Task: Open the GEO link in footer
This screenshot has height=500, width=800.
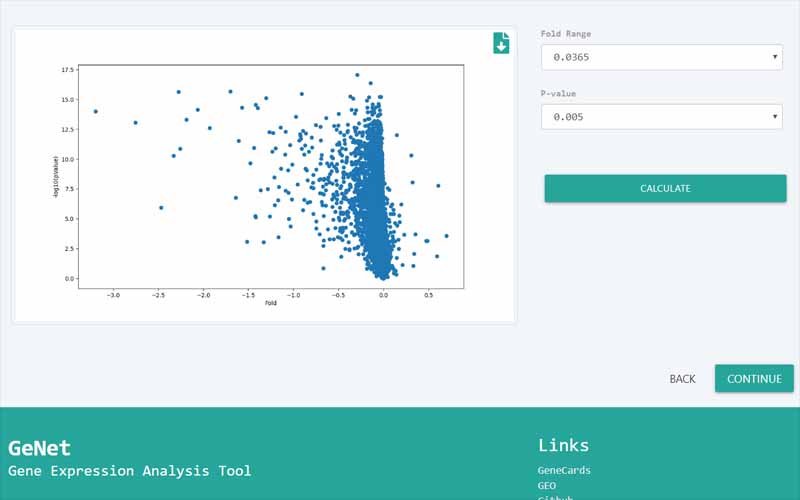Action: click(547, 485)
